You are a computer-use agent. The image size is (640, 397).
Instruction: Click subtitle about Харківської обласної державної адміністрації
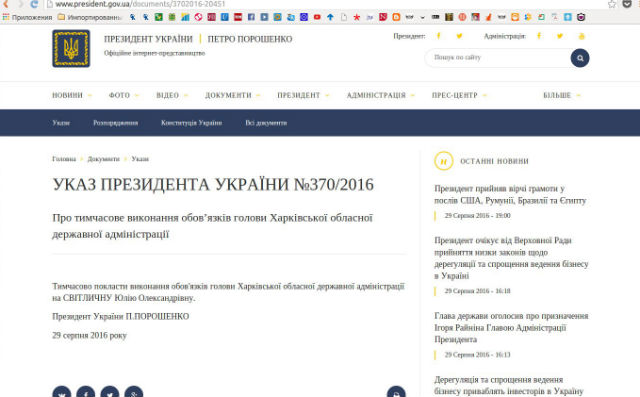click(x=213, y=226)
